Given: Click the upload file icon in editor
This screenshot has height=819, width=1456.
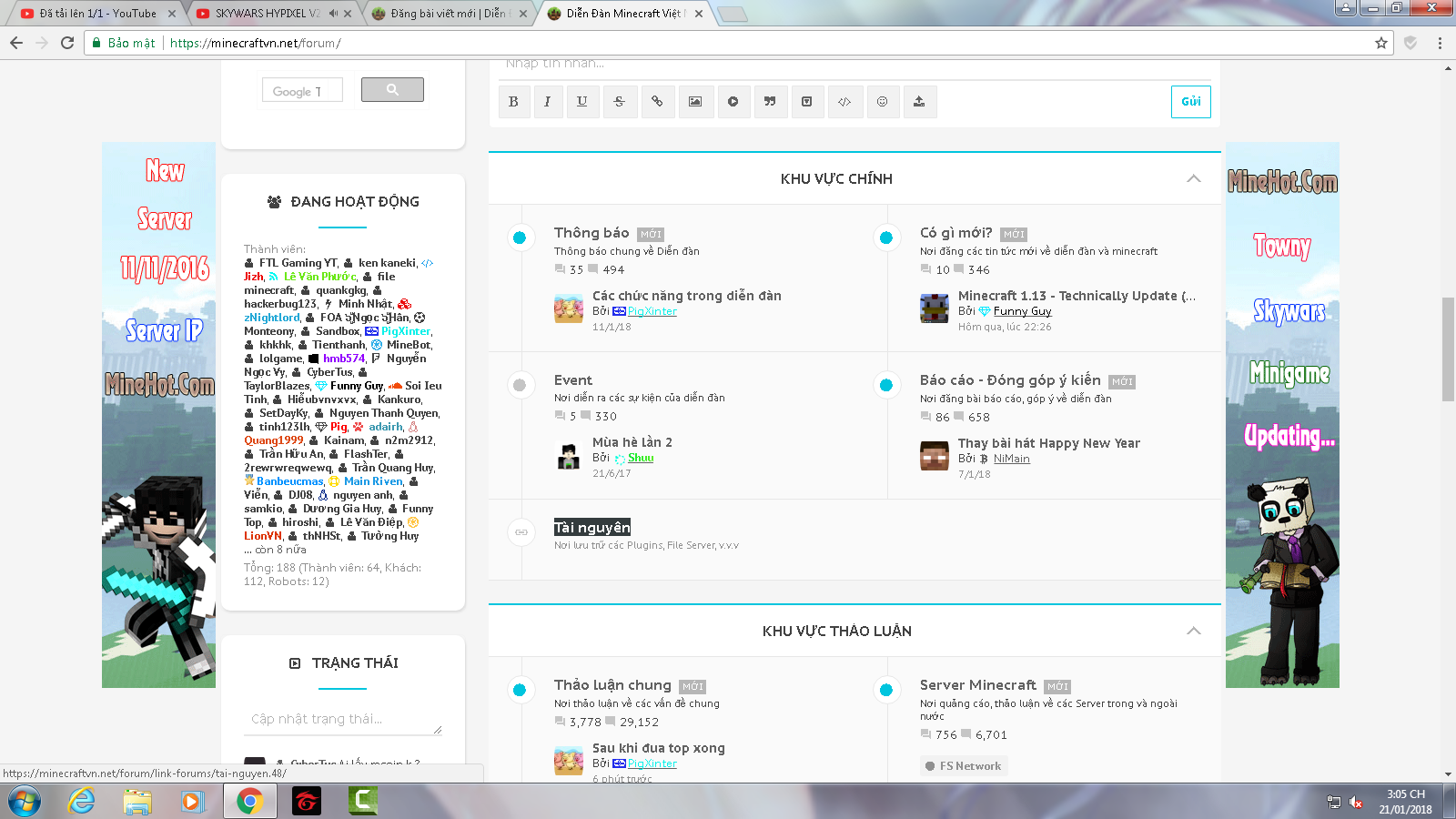Looking at the screenshot, I should [919, 102].
